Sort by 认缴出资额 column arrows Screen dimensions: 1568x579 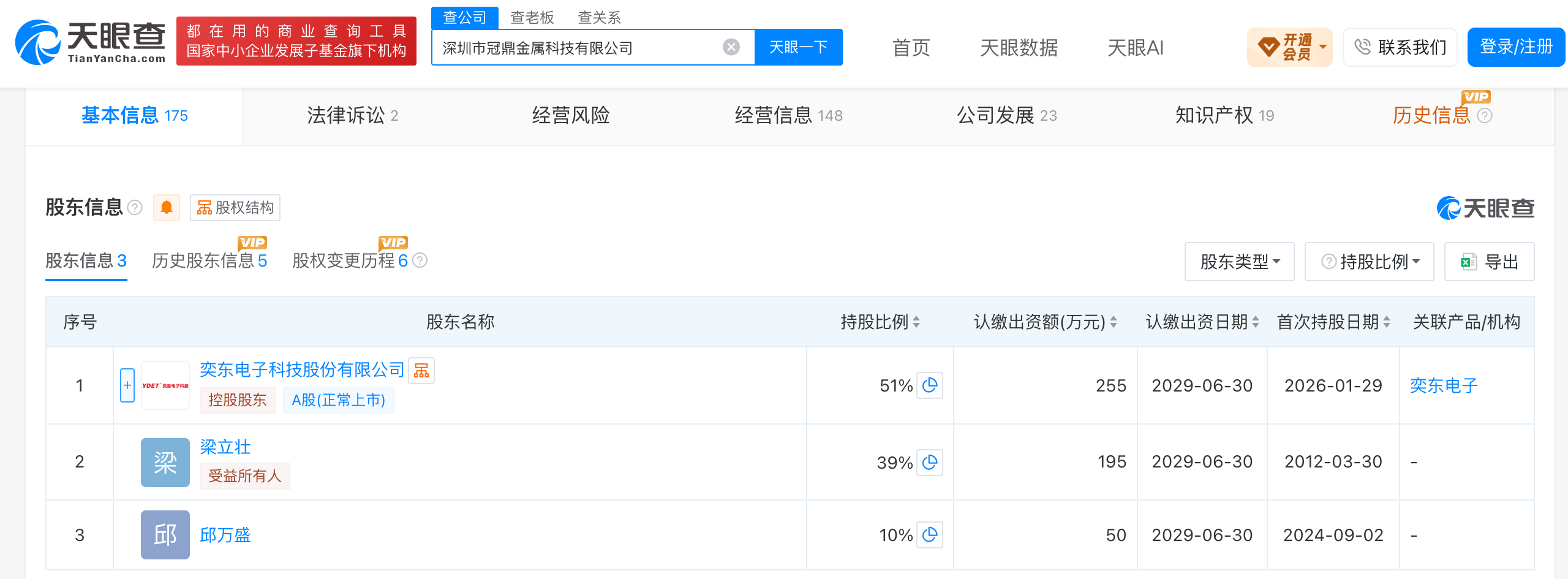click(1114, 322)
